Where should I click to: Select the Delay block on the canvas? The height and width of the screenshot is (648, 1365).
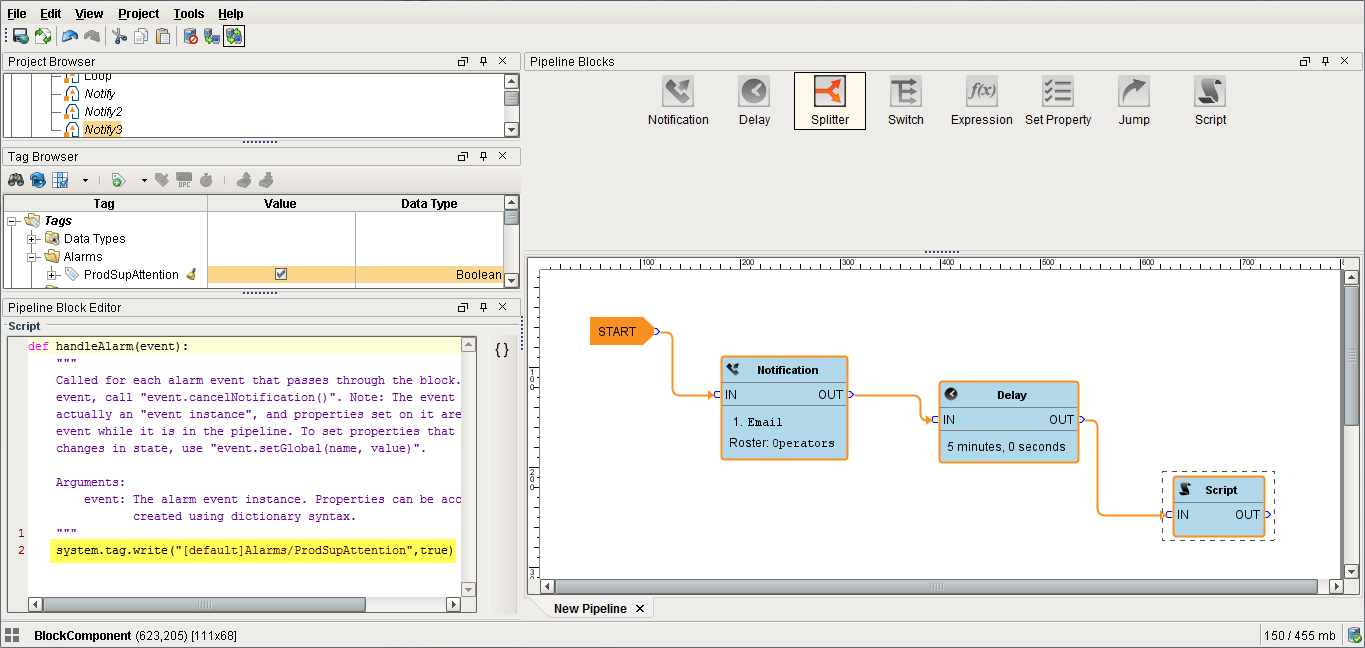click(x=1009, y=421)
